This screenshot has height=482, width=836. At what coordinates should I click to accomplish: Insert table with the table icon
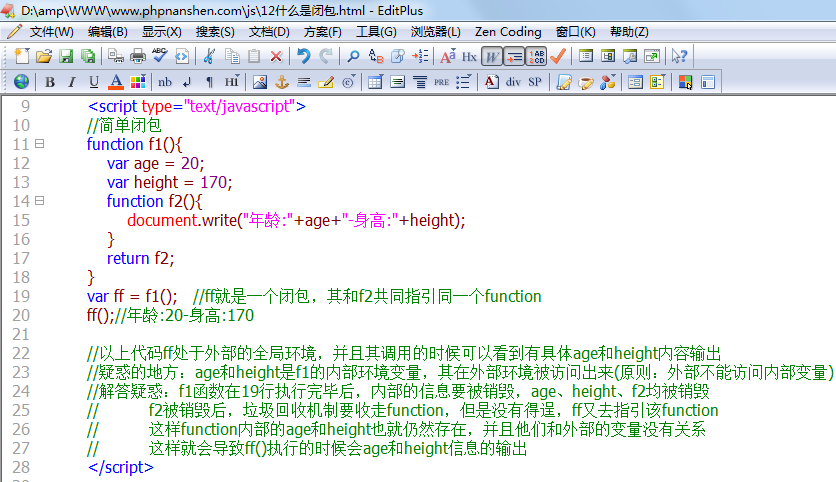click(x=375, y=82)
